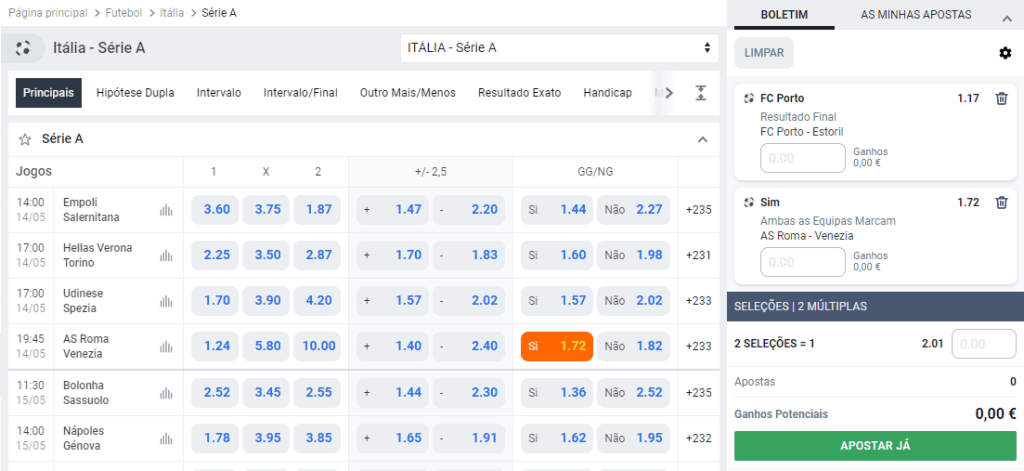Click stats icon for Nápoles vs Génova
This screenshot has width=1024, height=471.
click(x=166, y=438)
